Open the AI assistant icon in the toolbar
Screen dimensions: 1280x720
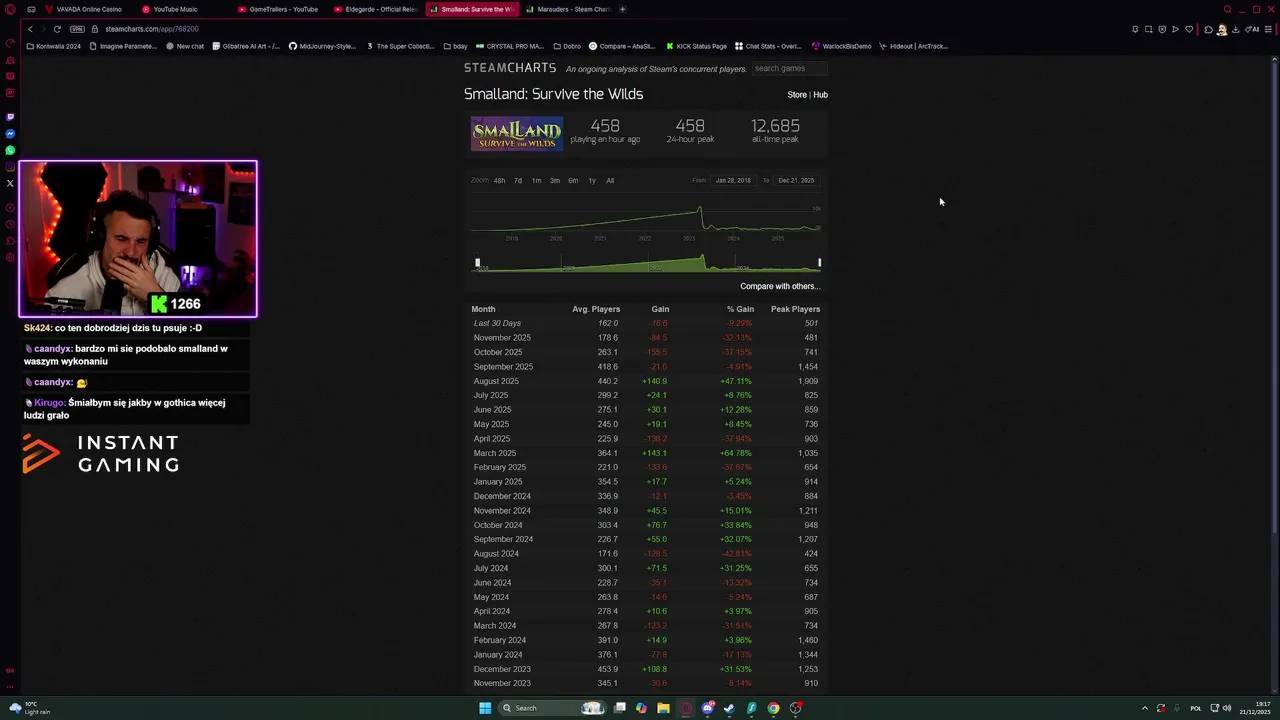coord(1252,29)
